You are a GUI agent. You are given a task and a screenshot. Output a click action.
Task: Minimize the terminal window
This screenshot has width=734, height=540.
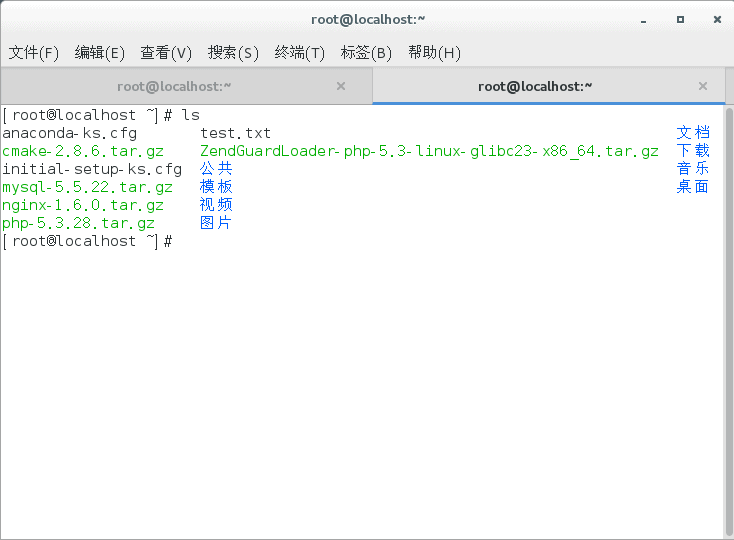coord(644,20)
